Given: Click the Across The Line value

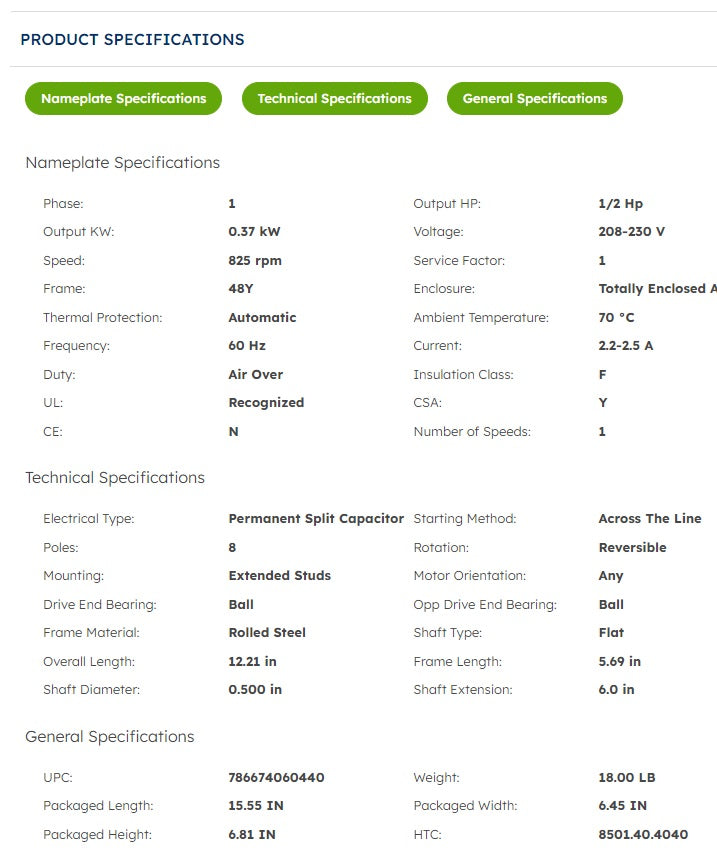Looking at the screenshot, I should tap(650, 519).
